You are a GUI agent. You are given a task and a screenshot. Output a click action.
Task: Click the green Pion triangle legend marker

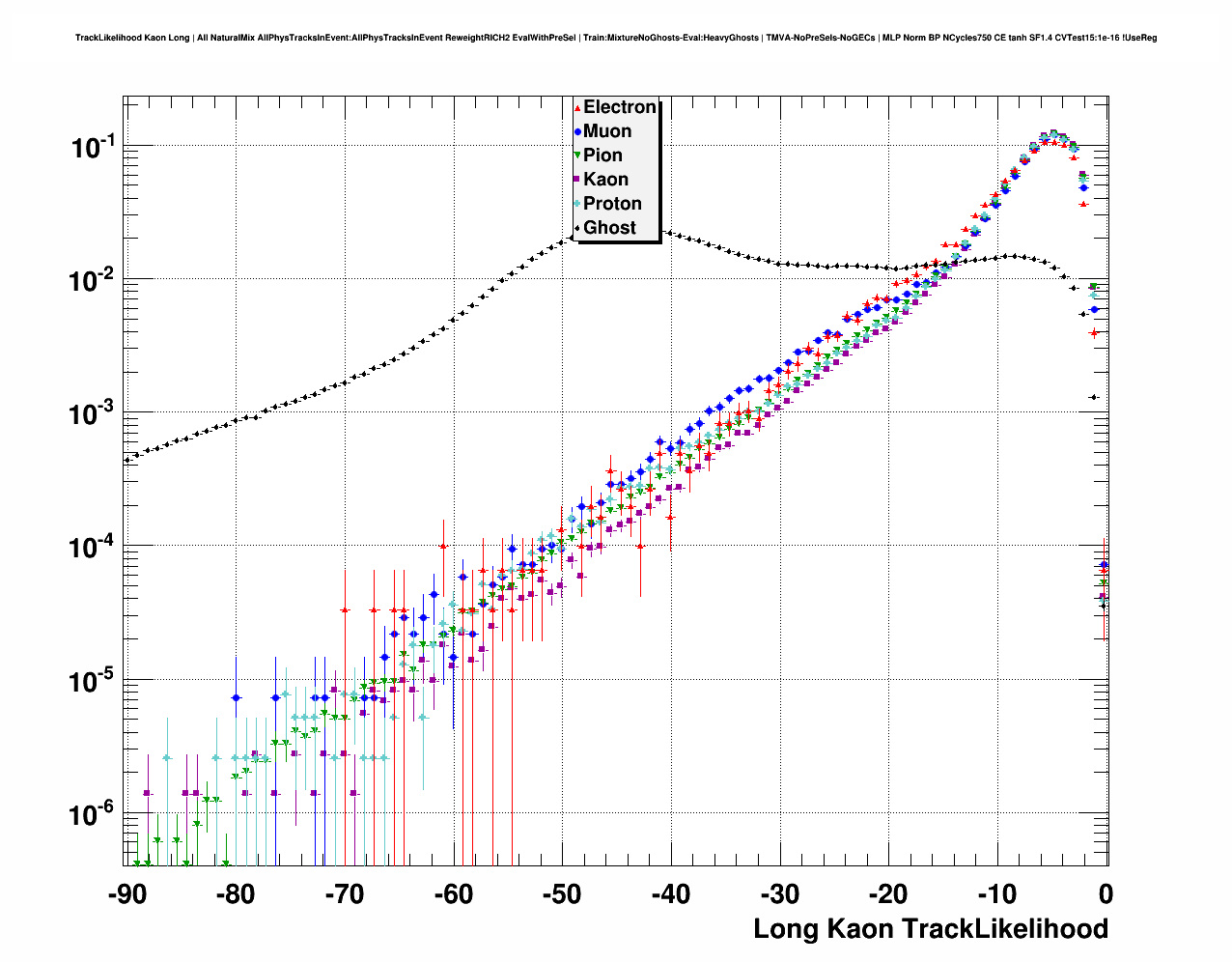577,156
